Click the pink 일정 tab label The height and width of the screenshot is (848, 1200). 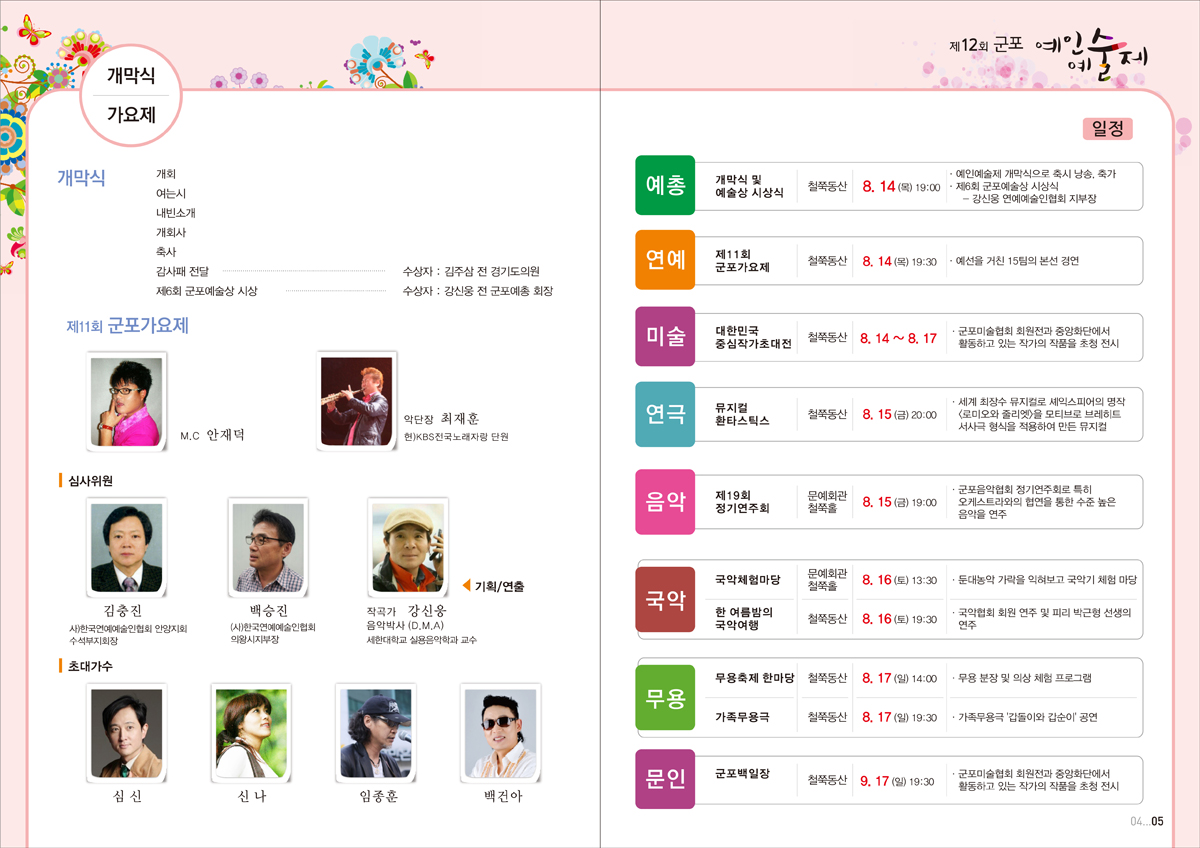[1108, 129]
